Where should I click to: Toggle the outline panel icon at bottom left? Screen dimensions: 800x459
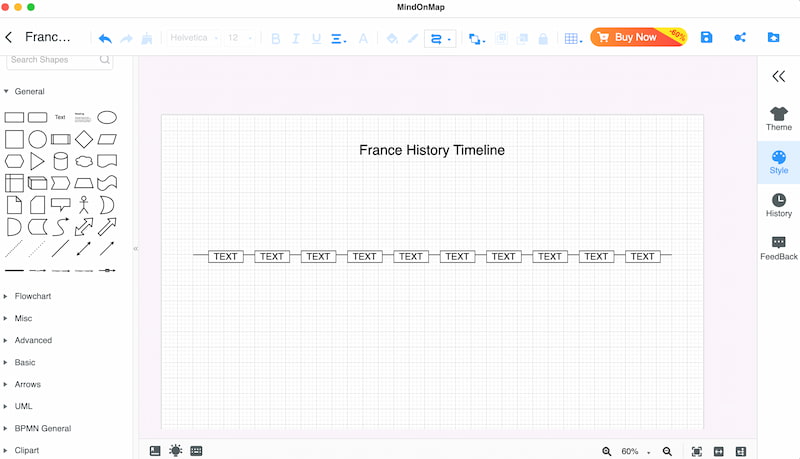click(155, 451)
